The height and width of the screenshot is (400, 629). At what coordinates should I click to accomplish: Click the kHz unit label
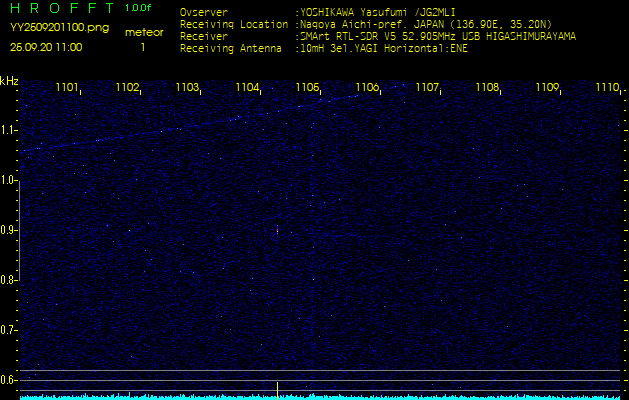coord(9,81)
